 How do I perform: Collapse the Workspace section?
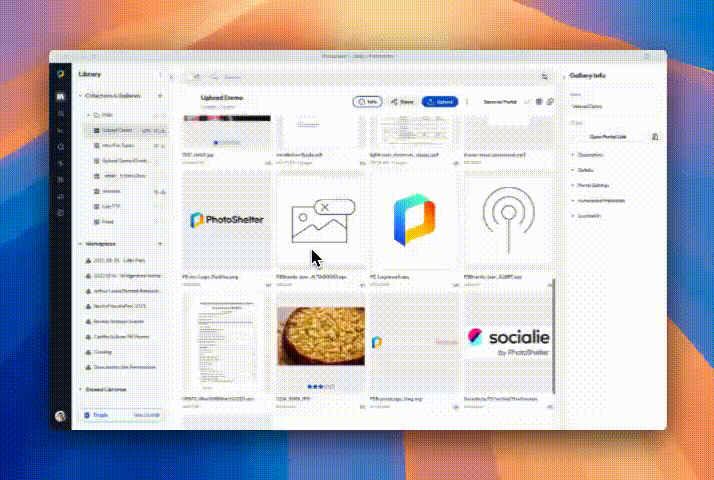click(x=81, y=244)
